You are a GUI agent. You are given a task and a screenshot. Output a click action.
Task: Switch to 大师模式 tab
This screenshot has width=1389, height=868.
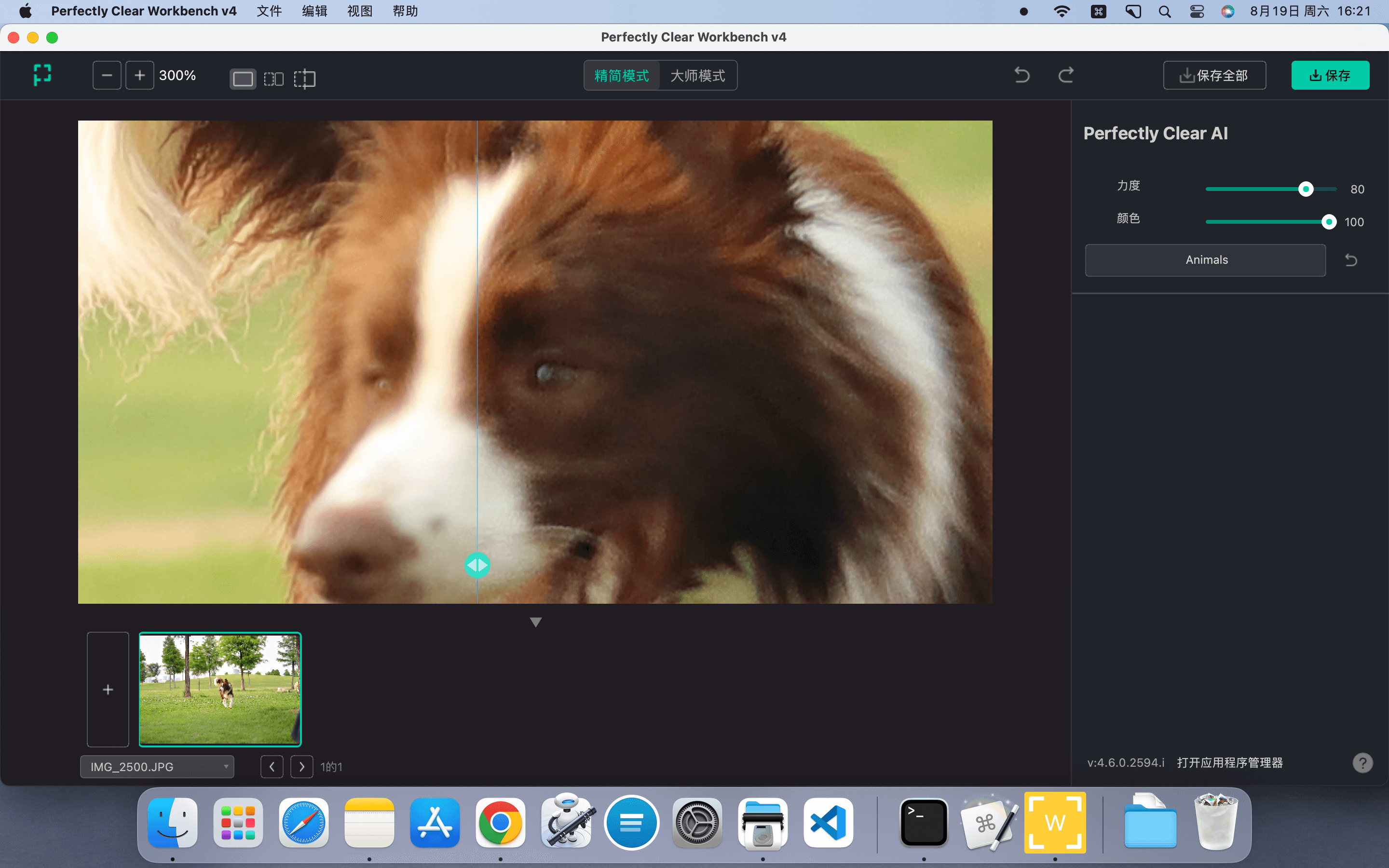697,76
